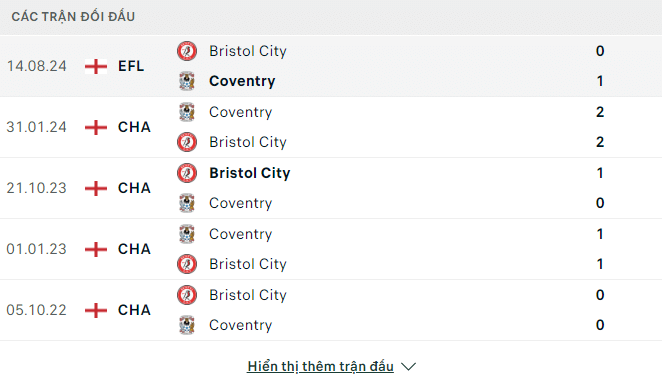662x384 pixels.
Task: Click Bristol City crest in 21.10.23 match
Action: (187, 173)
